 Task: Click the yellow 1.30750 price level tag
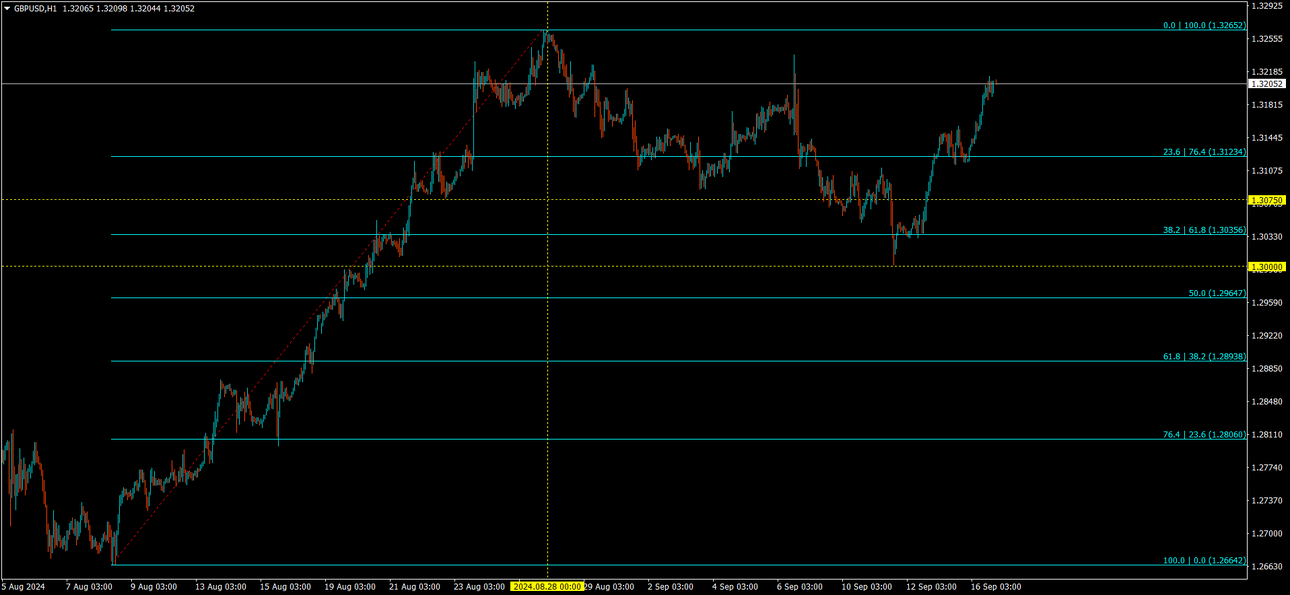click(1267, 200)
